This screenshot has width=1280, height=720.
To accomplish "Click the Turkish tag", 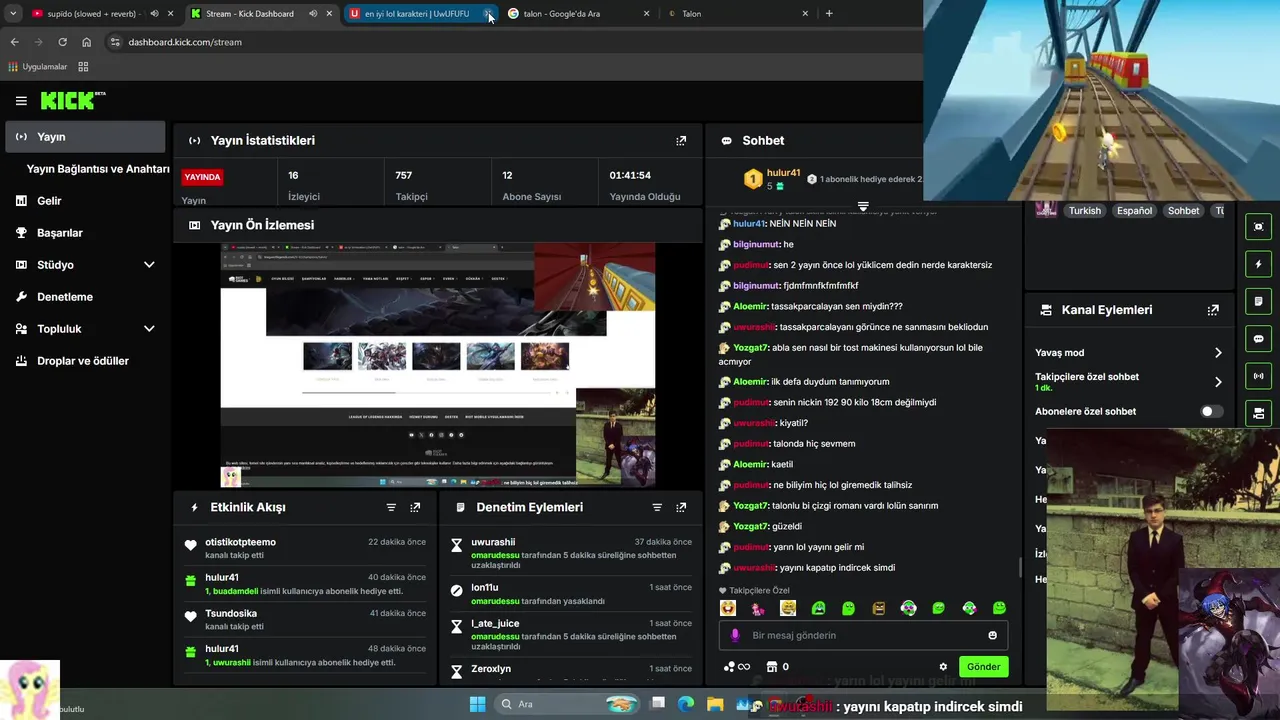I will [1084, 211].
